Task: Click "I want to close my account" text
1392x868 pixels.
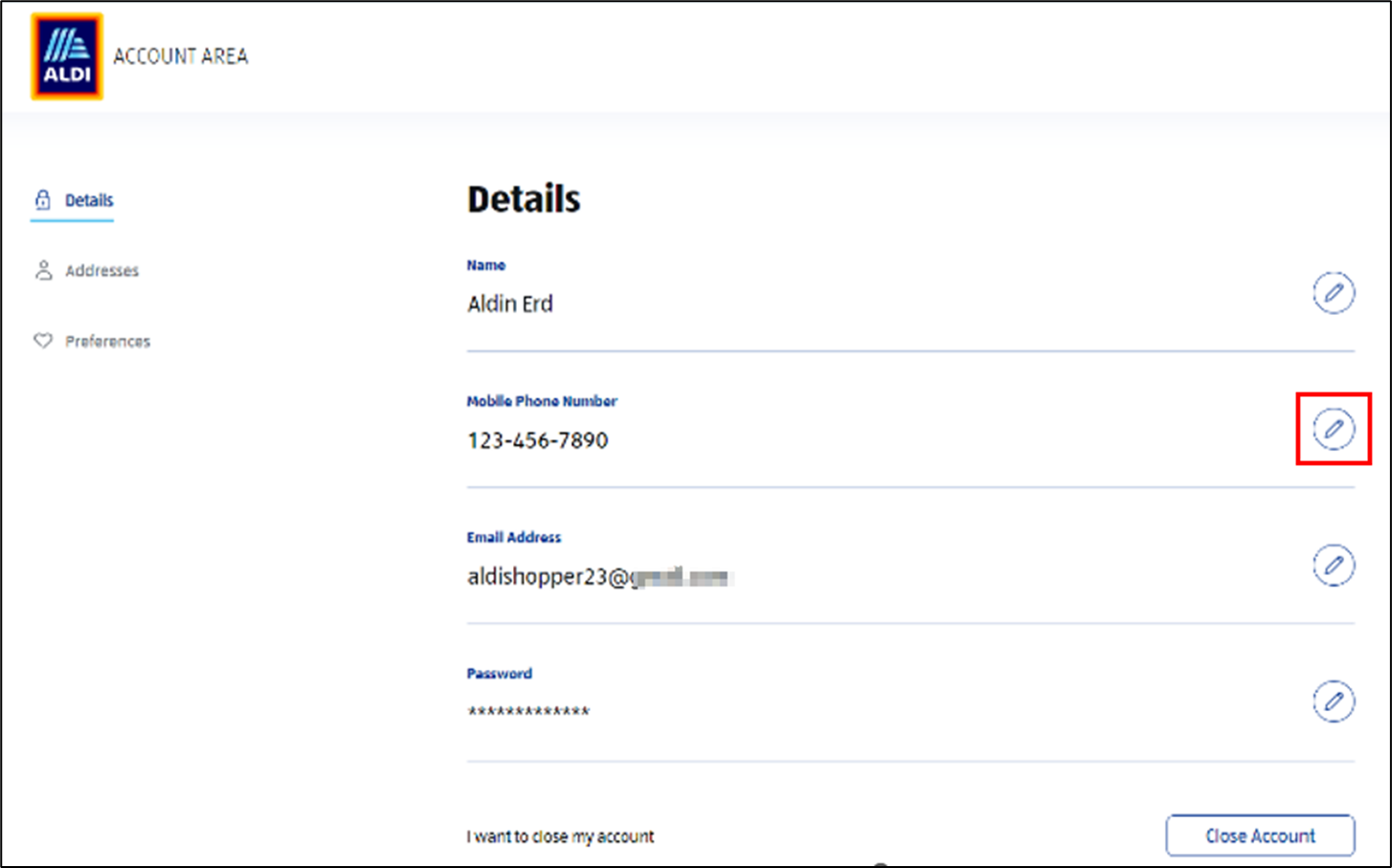Action: [560, 836]
